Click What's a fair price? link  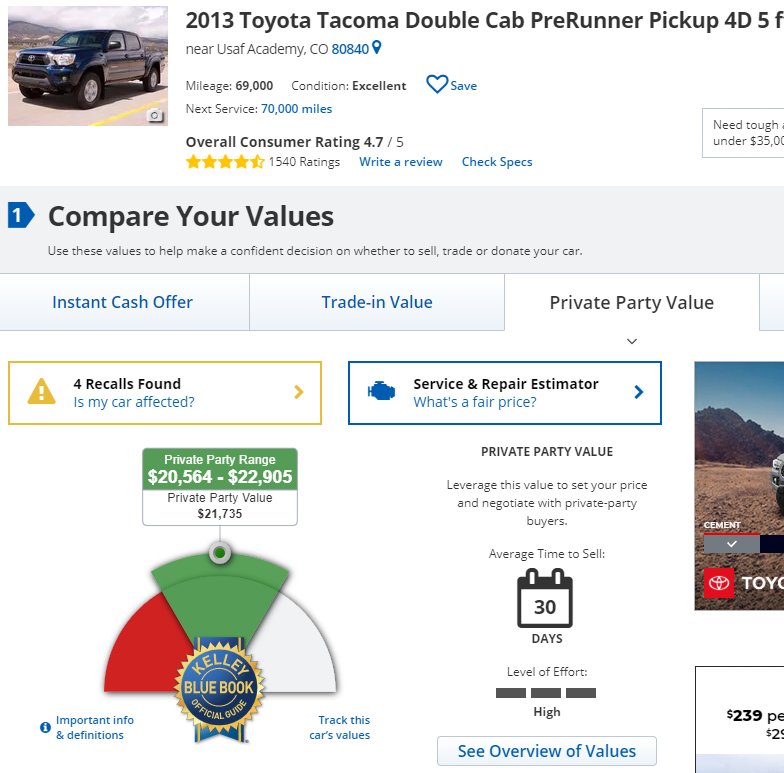(474, 402)
